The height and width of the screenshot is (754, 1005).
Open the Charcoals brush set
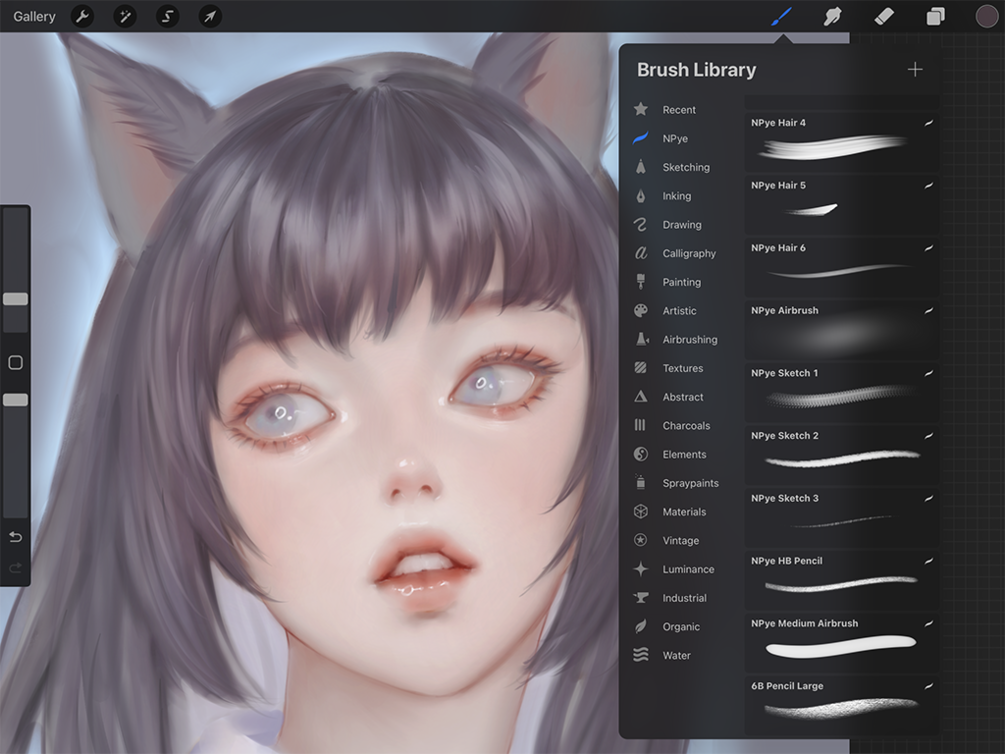tap(681, 426)
